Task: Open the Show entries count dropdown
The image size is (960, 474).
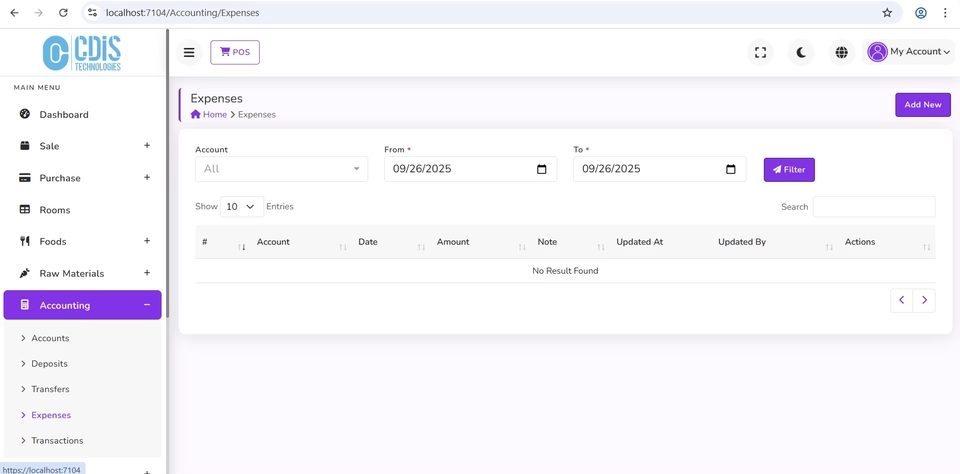Action: (x=241, y=207)
